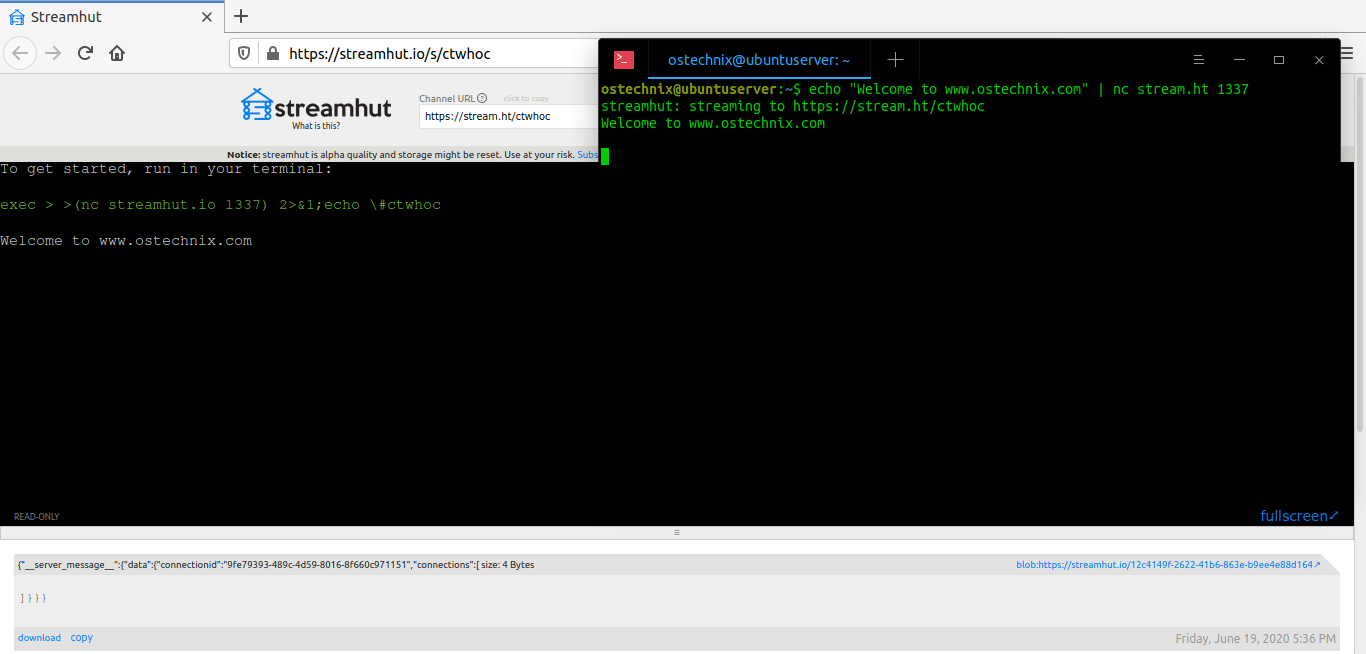Click the Channel URL field to copy
The height and width of the screenshot is (654, 1366).
pos(508,116)
